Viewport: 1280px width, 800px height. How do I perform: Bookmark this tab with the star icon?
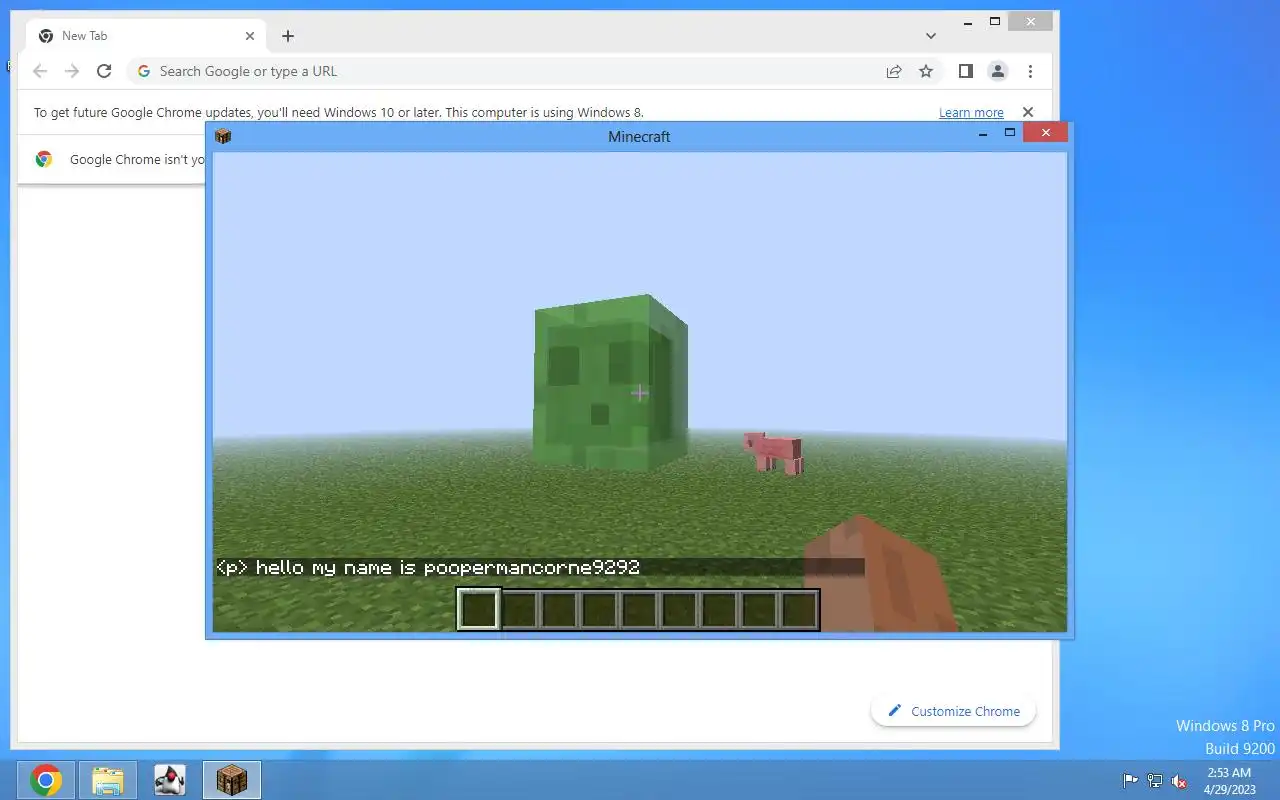point(926,71)
